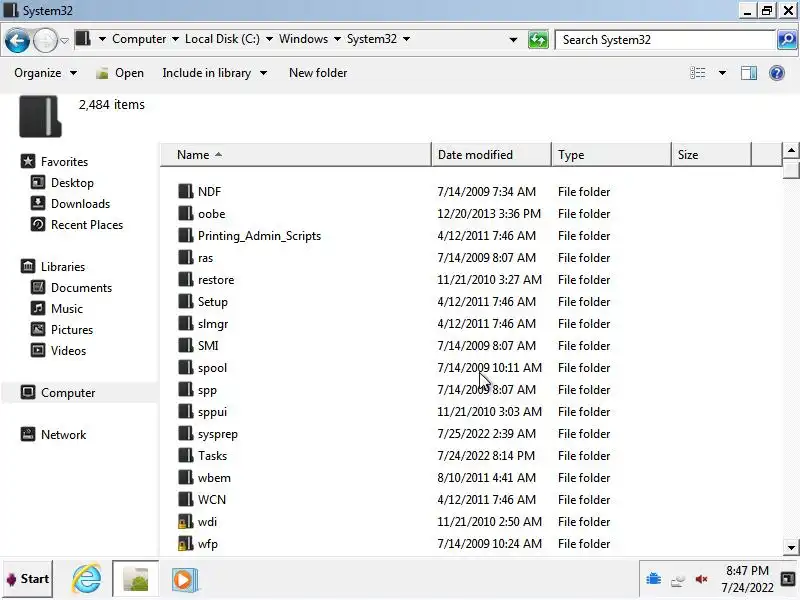Open Desktop in the Favorites list

pos(72,183)
